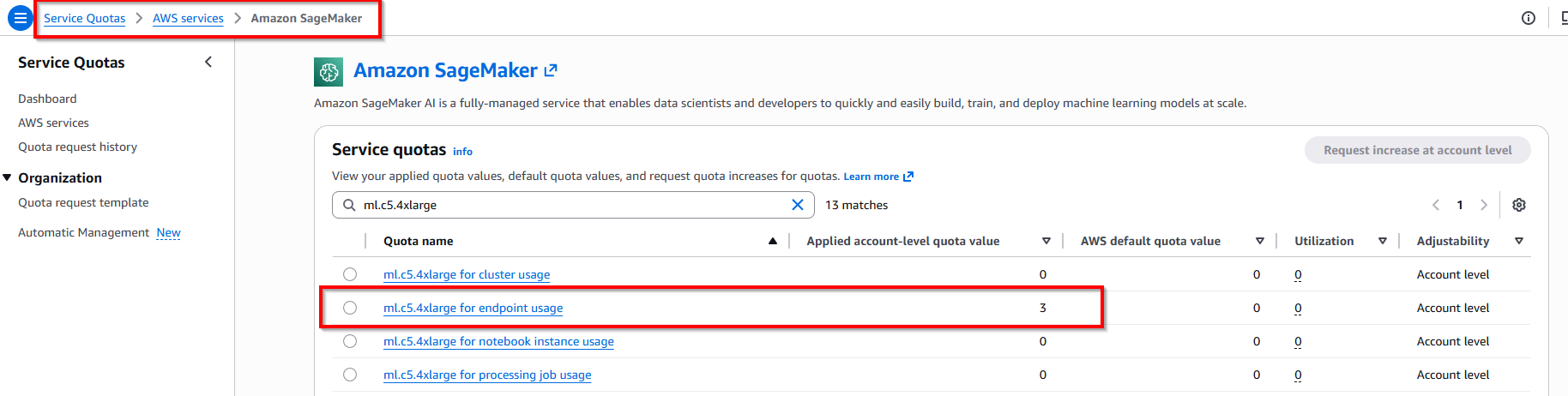Select ml.c5.4xlarge for endpoint usage radio button
Image resolution: width=1568 pixels, height=396 pixels.
point(350,308)
